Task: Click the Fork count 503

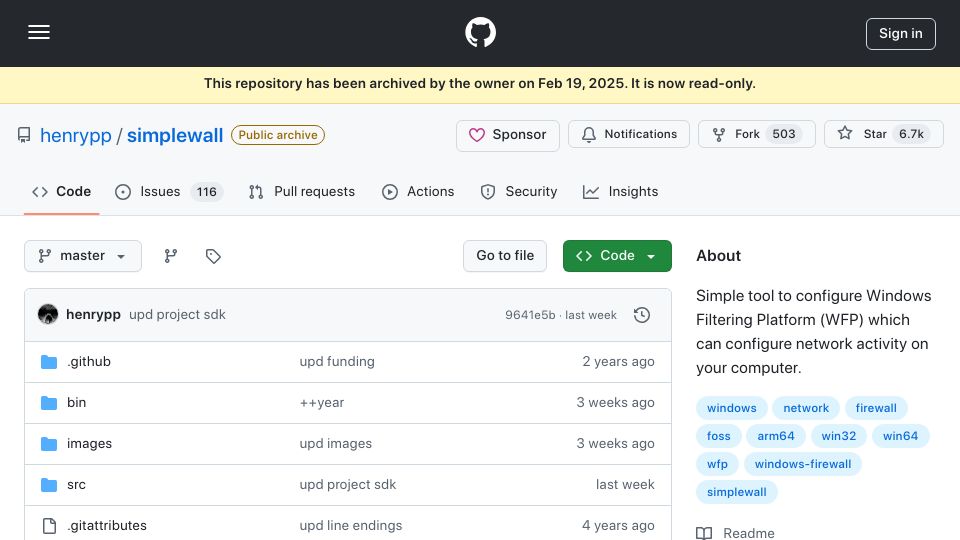Action: (x=784, y=134)
